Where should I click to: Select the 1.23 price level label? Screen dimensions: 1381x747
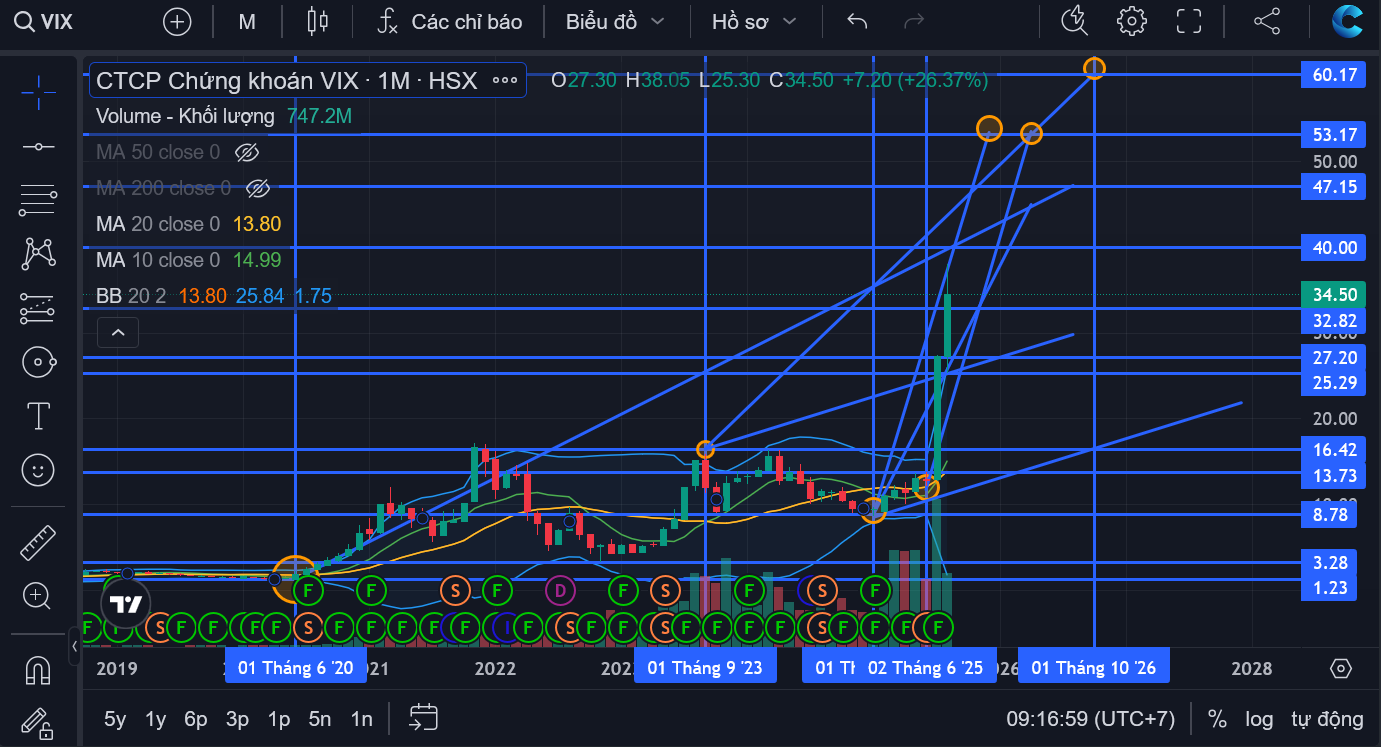pos(1329,588)
